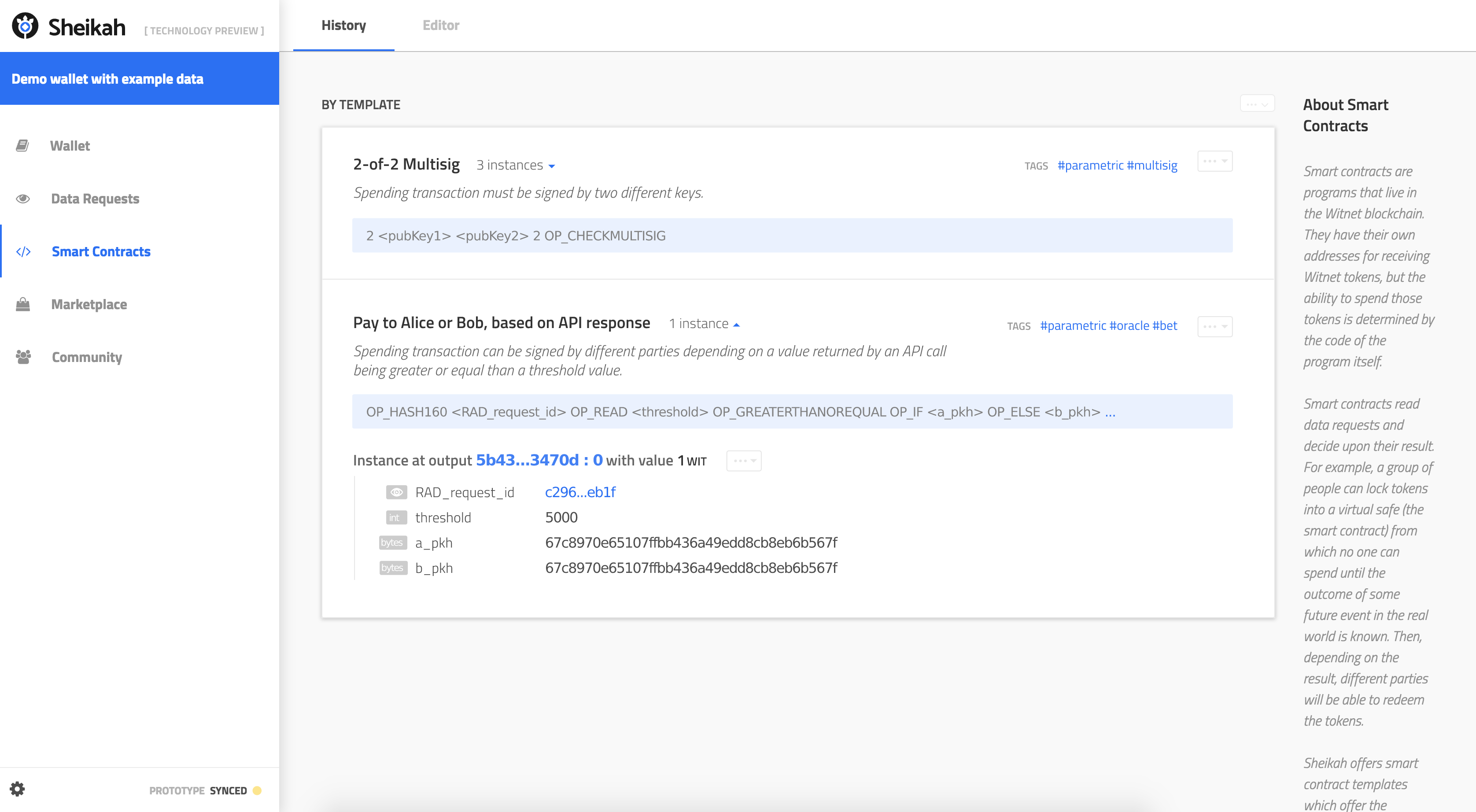Click the TECHNOLOGY PREVIEW label
This screenshot has width=1476, height=812.
204,30
